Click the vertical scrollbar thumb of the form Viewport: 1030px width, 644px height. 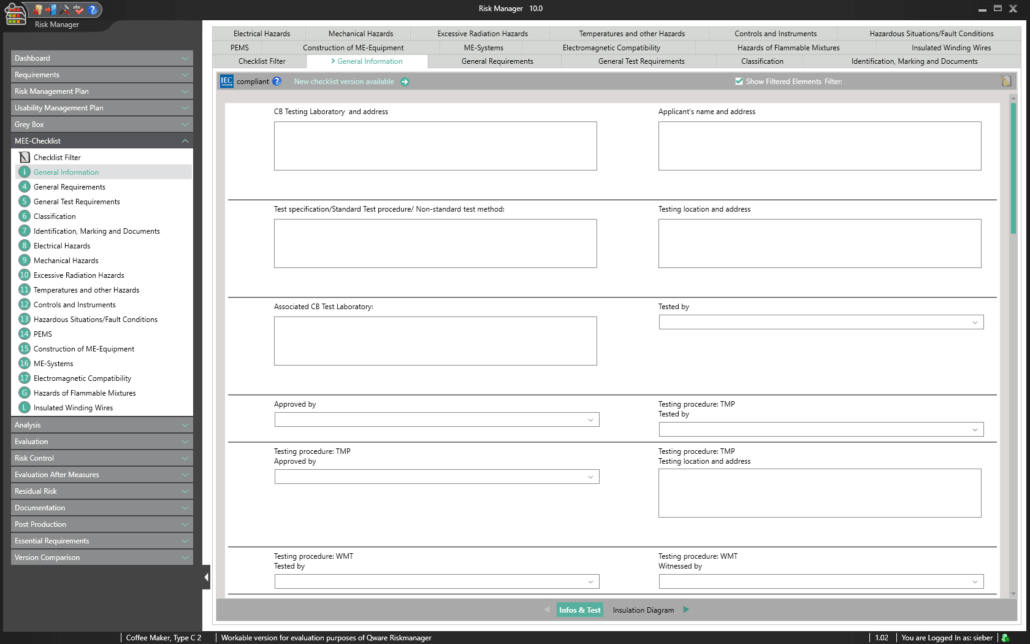[1013, 168]
